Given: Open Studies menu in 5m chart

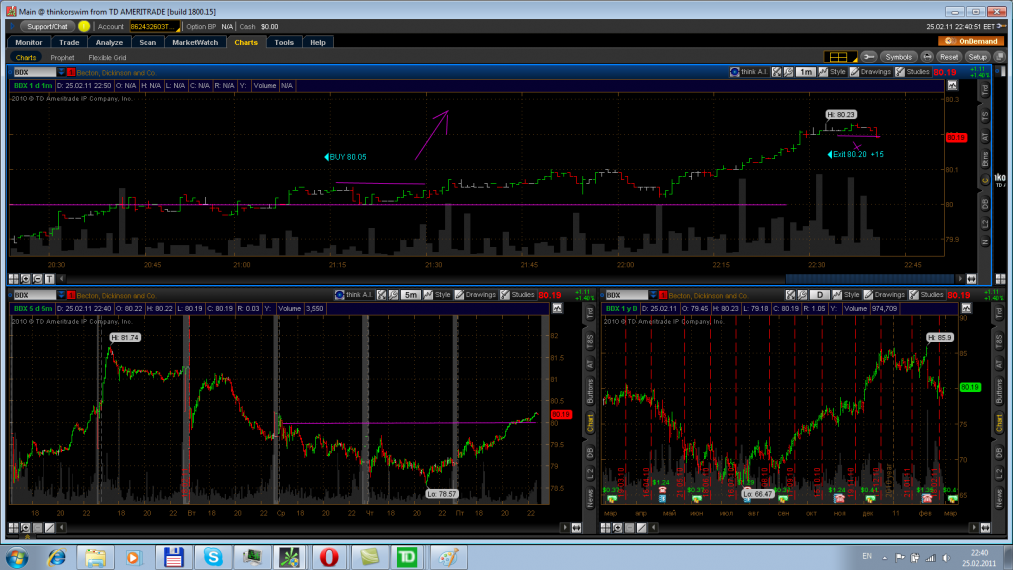Looking at the screenshot, I should [x=517, y=295].
